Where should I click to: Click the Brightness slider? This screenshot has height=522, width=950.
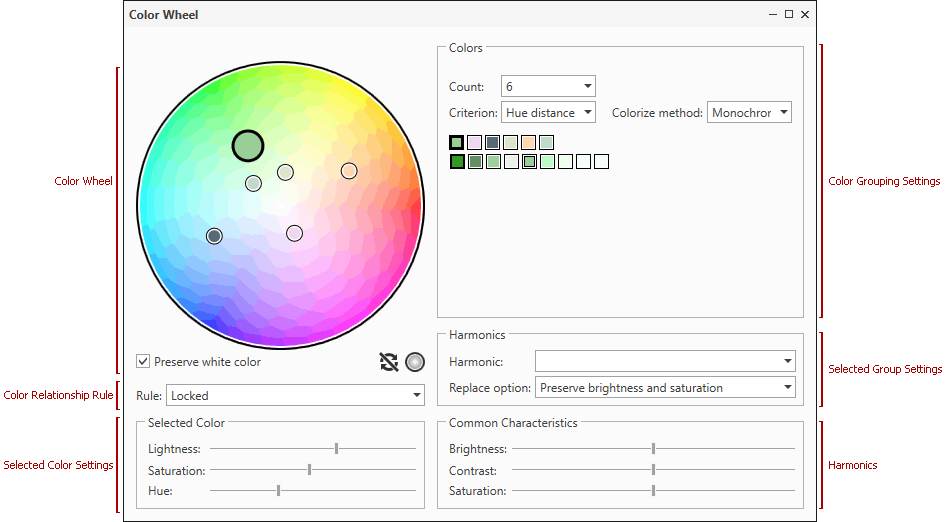tap(653, 449)
